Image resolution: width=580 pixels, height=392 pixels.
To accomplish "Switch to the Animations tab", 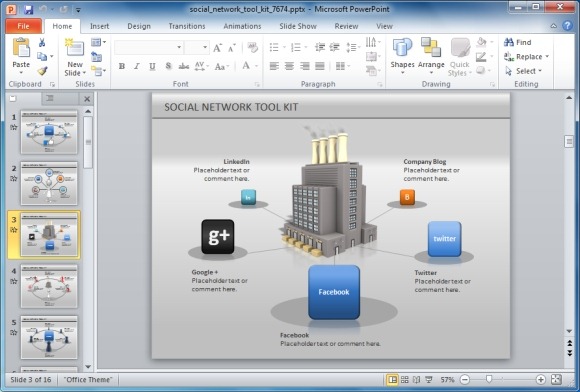I will pyautogui.click(x=242, y=26).
